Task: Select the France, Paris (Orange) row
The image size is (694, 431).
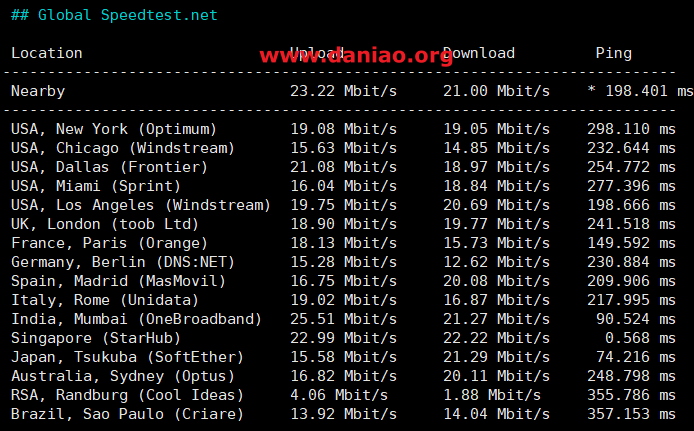Action: click(x=343, y=243)
